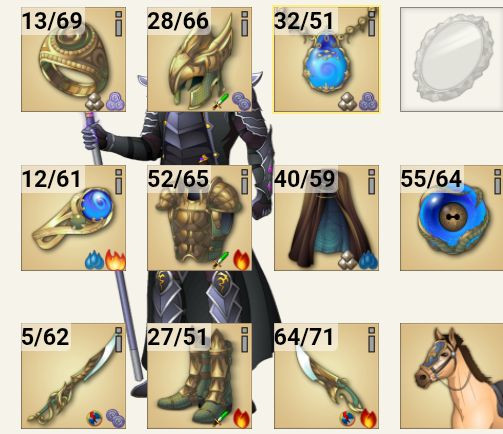Open the horse mount slot
503x434 pixels.
click(x=452, y=376)
